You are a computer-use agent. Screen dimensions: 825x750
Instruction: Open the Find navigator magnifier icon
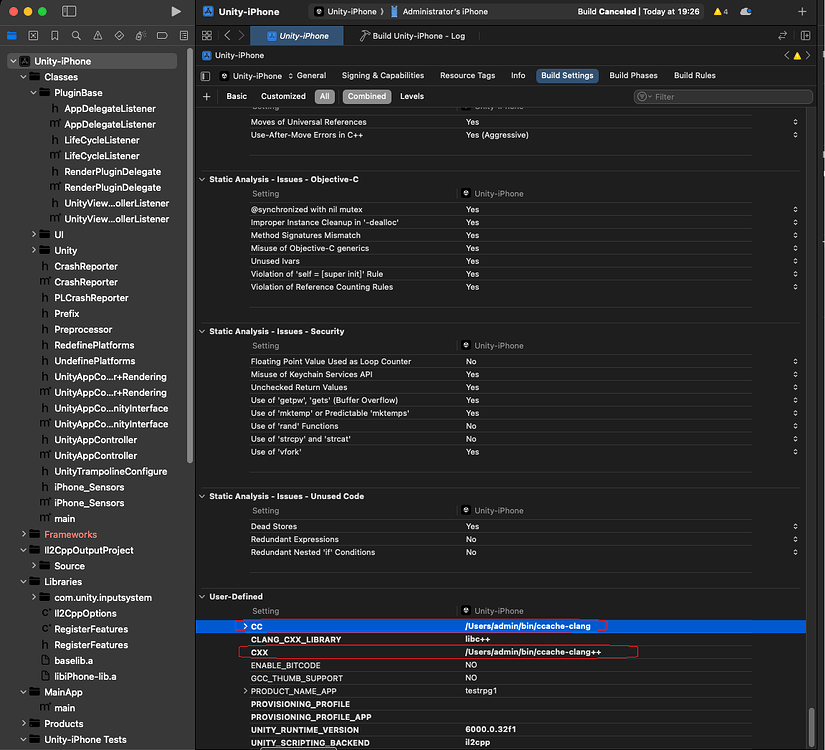[x=76, y=35]
